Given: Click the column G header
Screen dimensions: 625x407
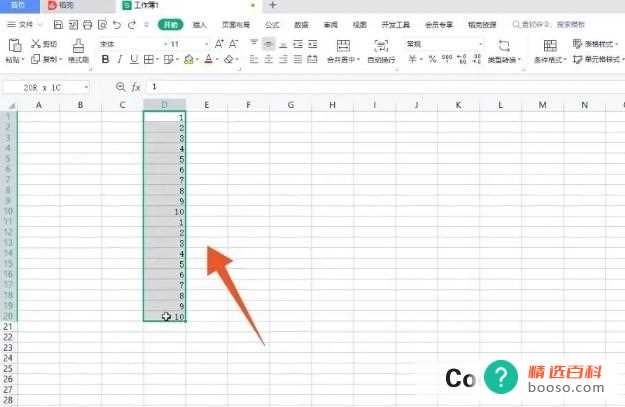Looking at the screenshot, I should (289, 105).
